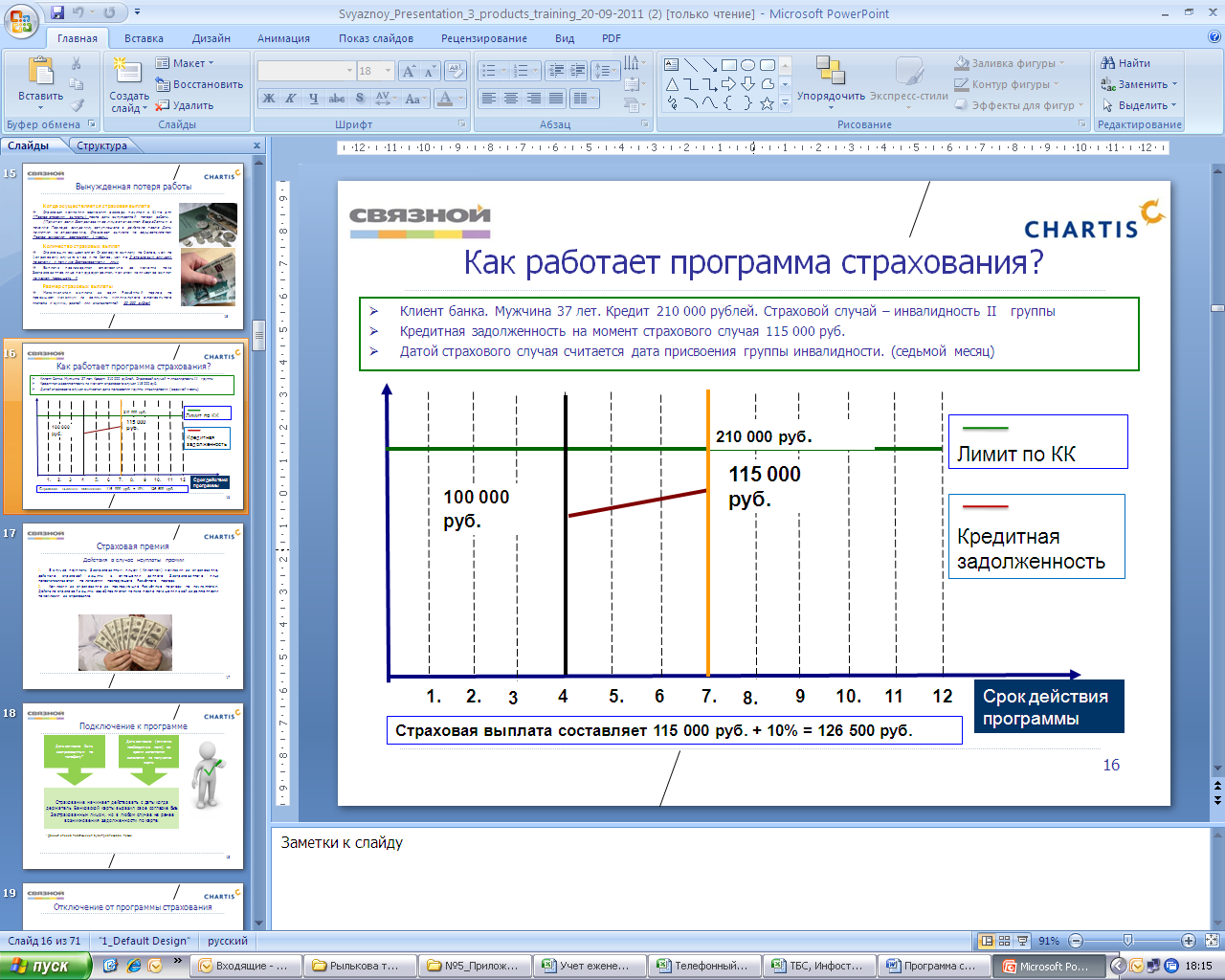This screenshot has width=1225, height=980.
Task: Select the triangle shape
Action: pos(672,84)
